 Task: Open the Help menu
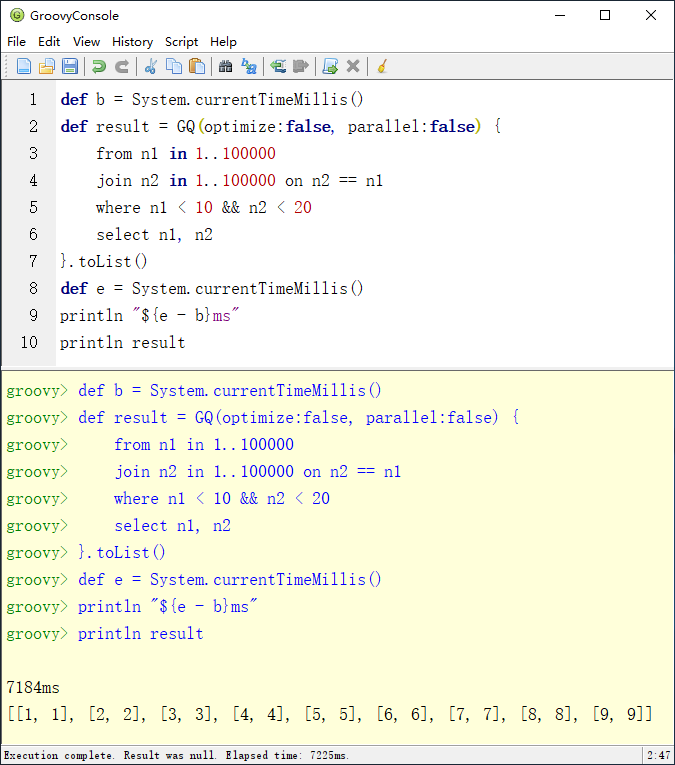pyautogui.click(x=223, y=42)
